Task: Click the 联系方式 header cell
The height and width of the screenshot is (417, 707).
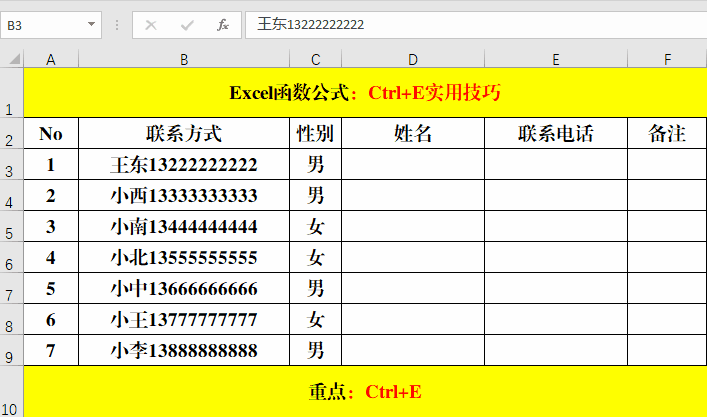Action: click(x=184, y=133)
